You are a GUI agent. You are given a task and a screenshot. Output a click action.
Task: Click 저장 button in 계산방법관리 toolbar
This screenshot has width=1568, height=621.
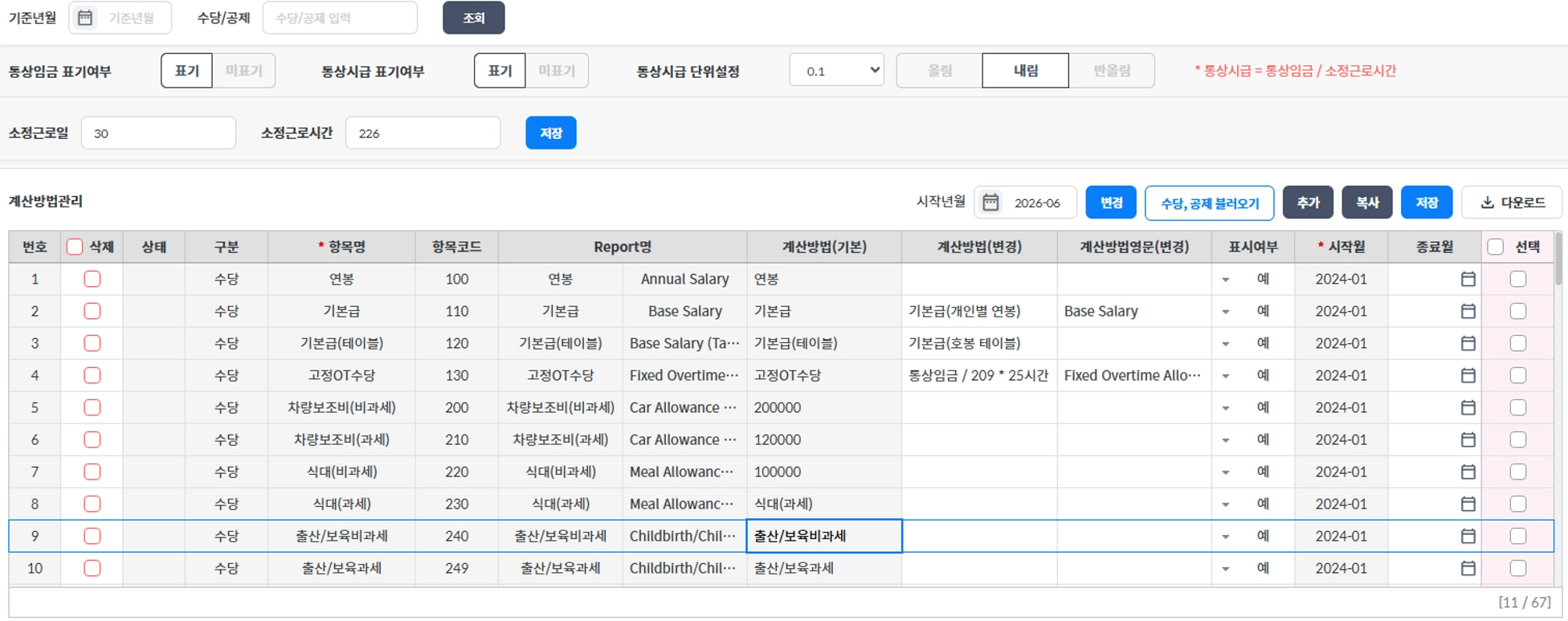click(1427, 202)
